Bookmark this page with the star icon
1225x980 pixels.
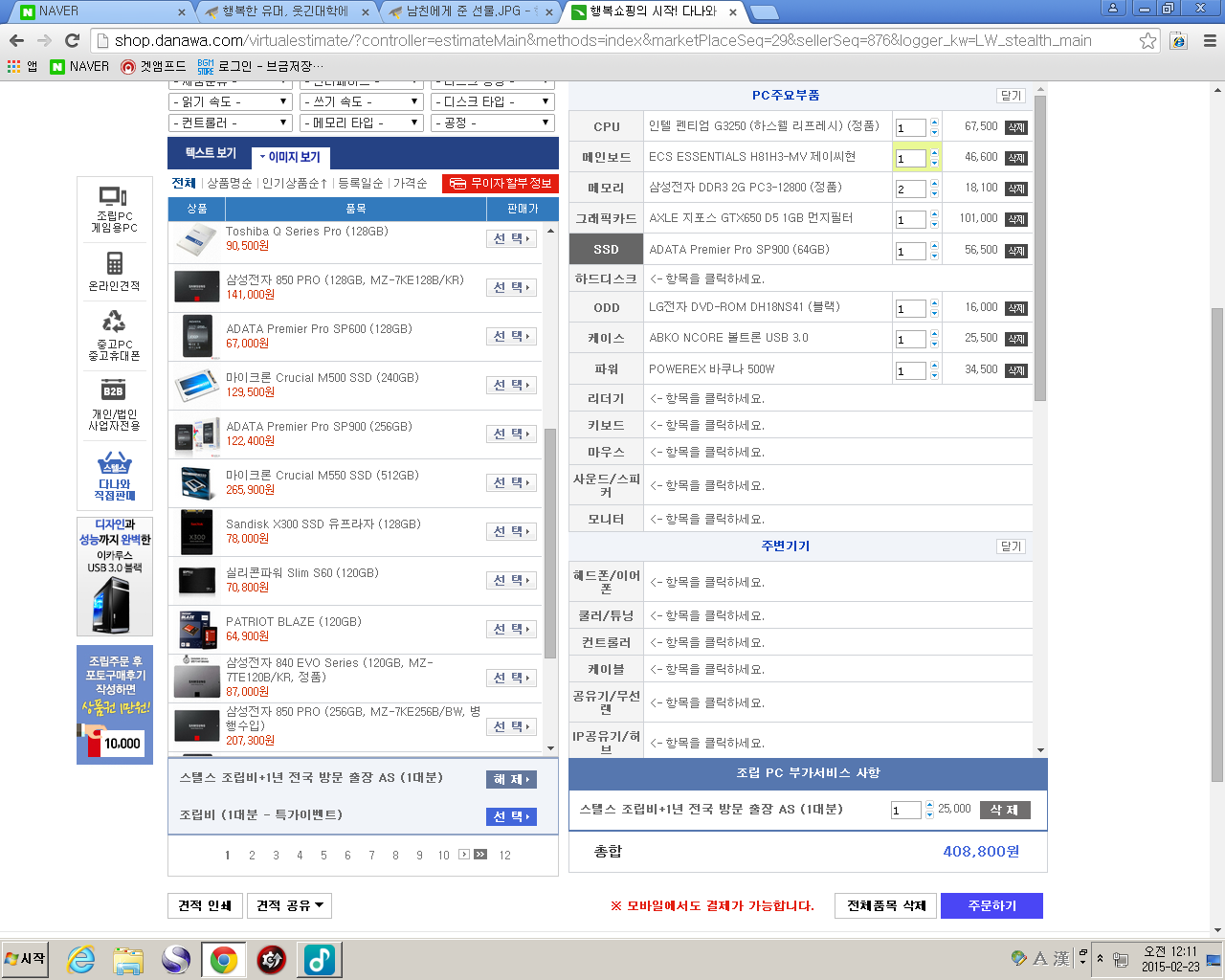point(1147,40)
